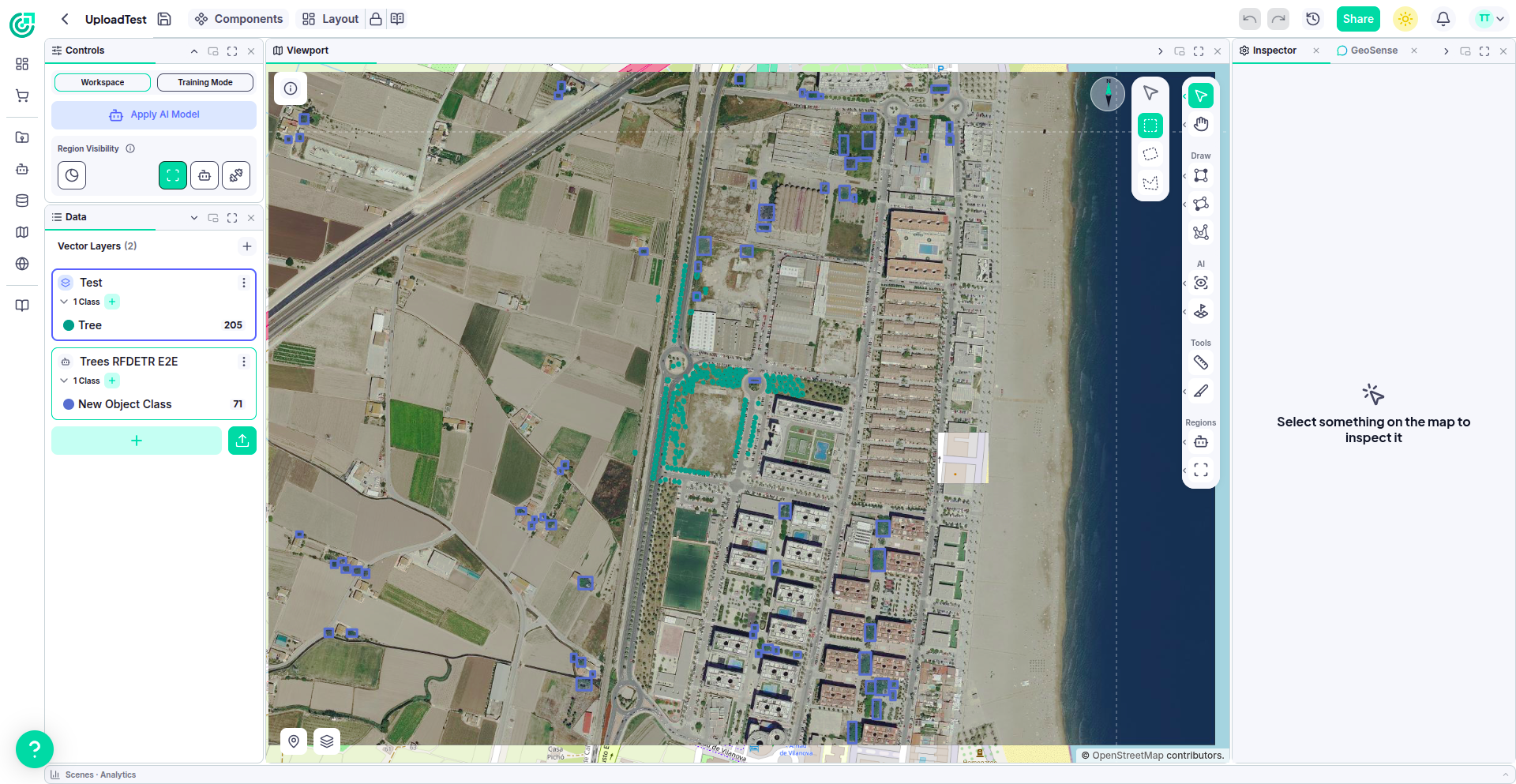Select the knife cut tool
Screen dimensions: 1516x784
1201,391
